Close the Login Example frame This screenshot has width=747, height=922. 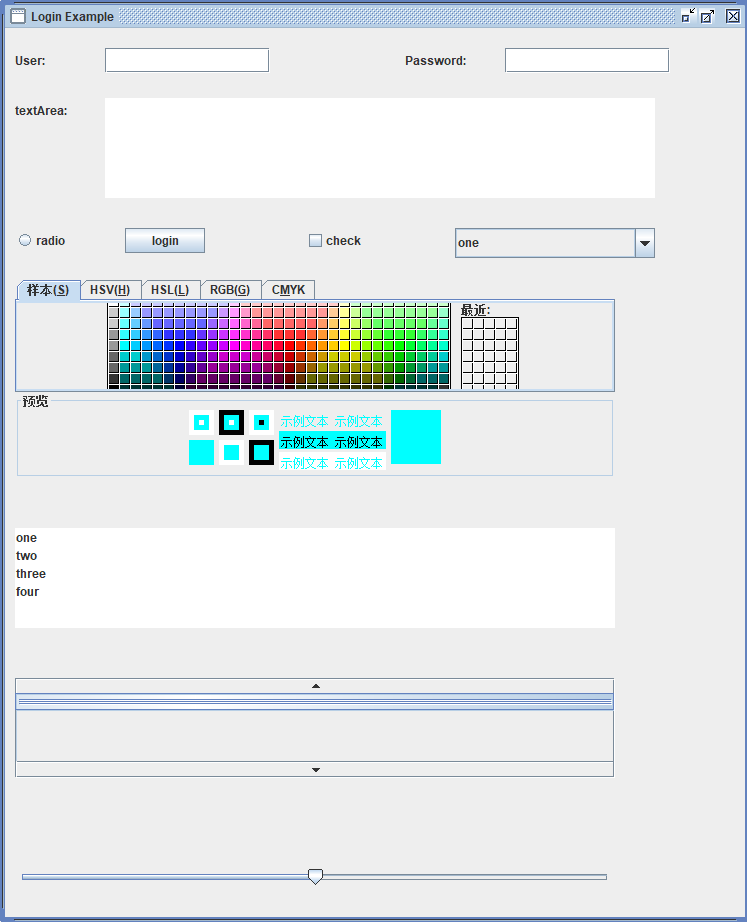tap(732, 16)
